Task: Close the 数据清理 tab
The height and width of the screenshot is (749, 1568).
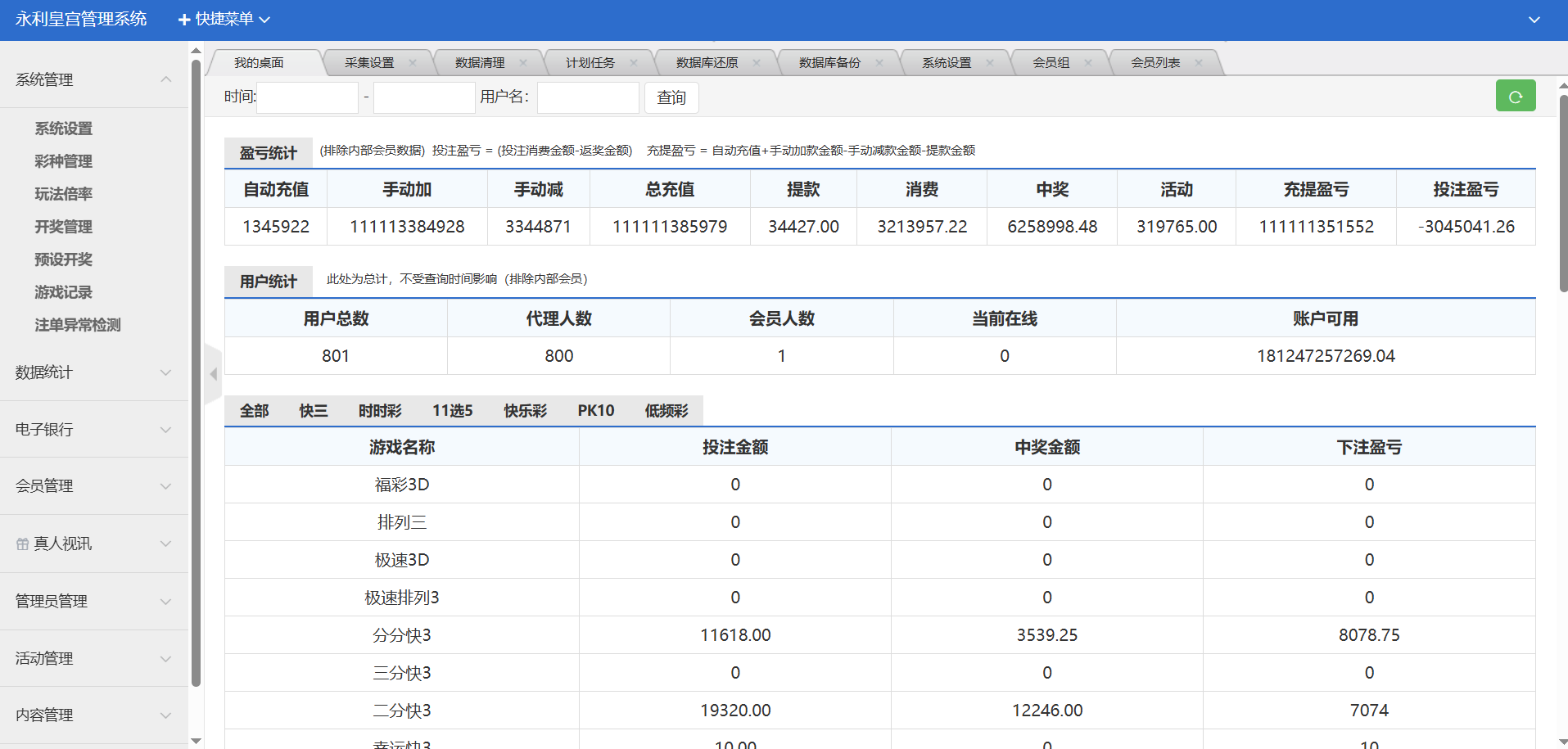Action: (523, 63)
